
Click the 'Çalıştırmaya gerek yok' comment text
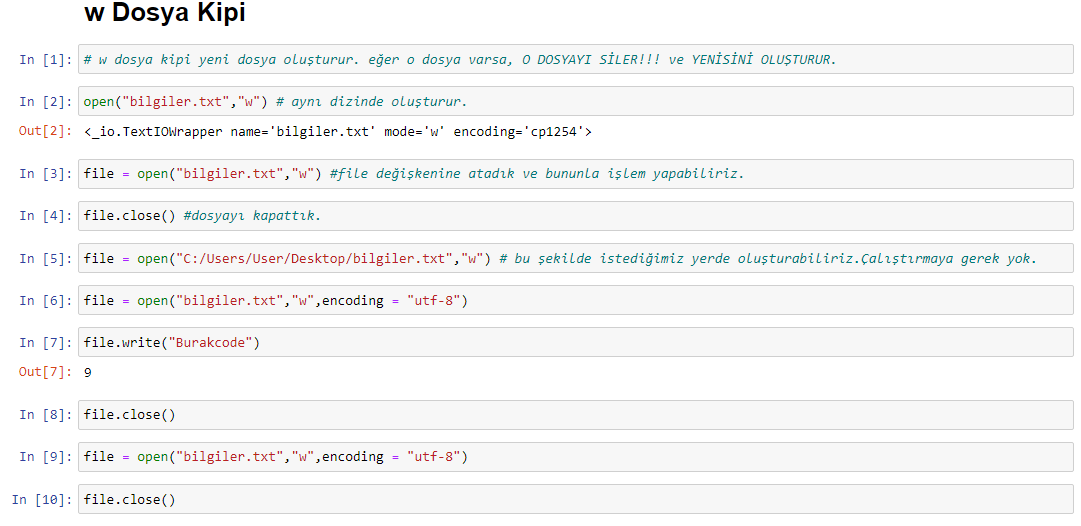950,259
